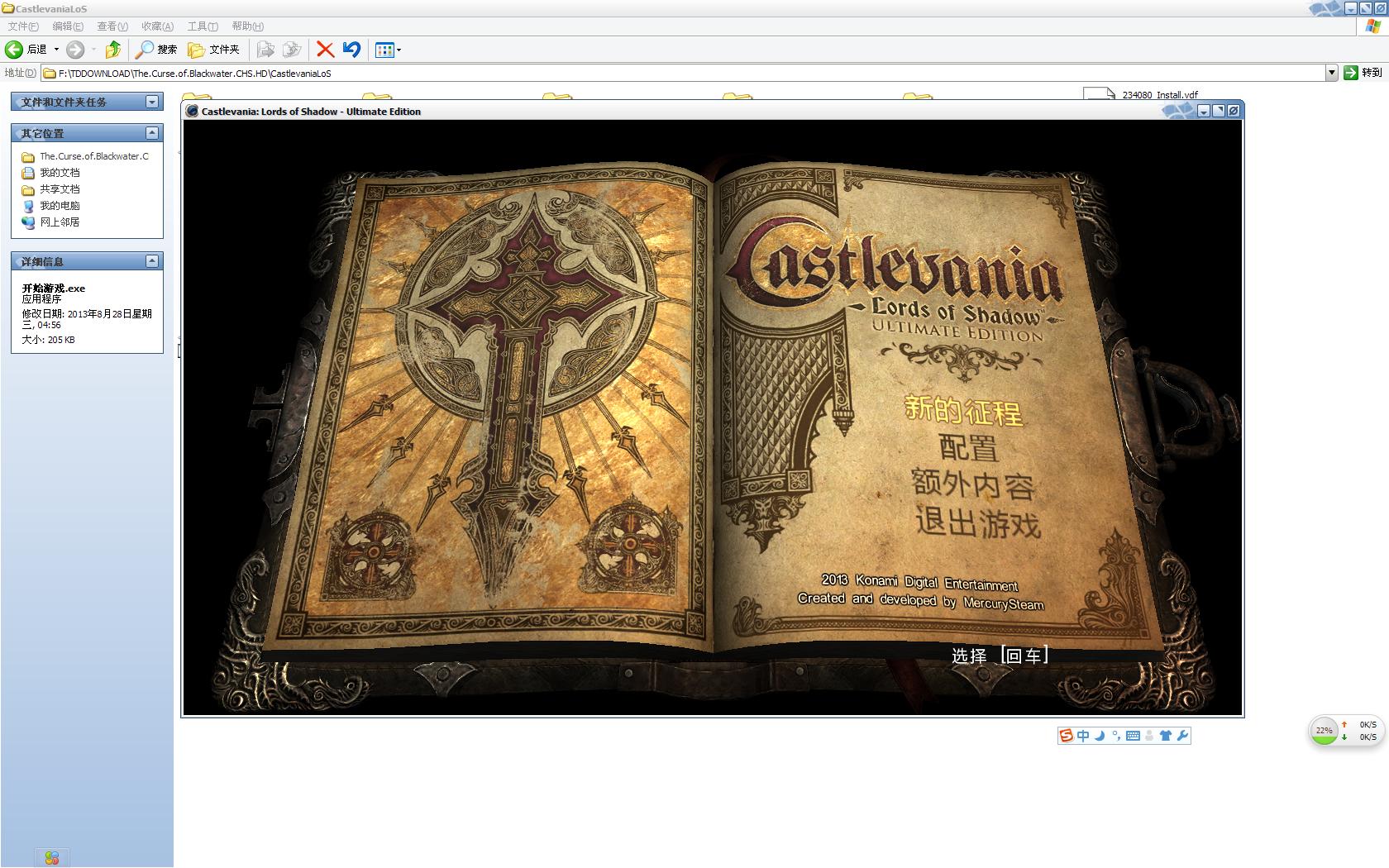
Task: Click the Sogou S logo icon
Action: coord(1067,736)
